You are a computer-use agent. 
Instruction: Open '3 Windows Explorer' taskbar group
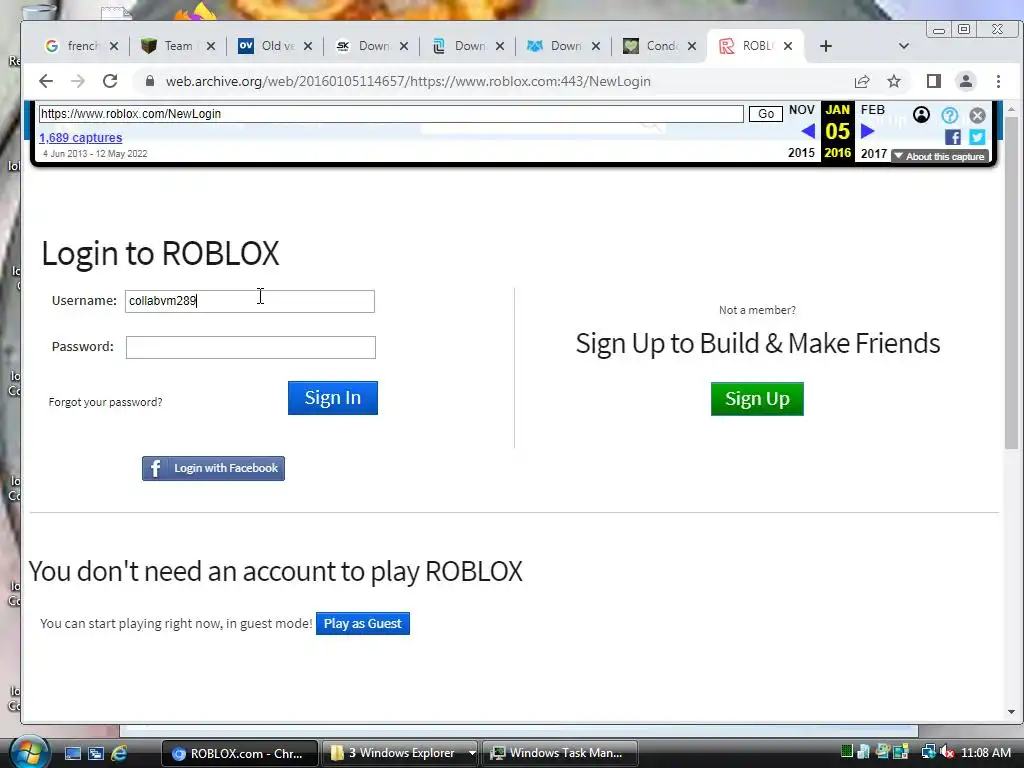pos(400,753)
